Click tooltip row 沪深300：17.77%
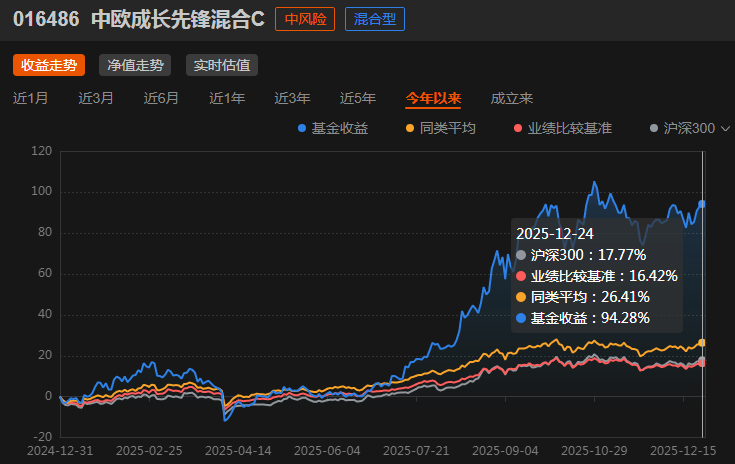This screenshot has width=735, height=464. coord(581,255)
